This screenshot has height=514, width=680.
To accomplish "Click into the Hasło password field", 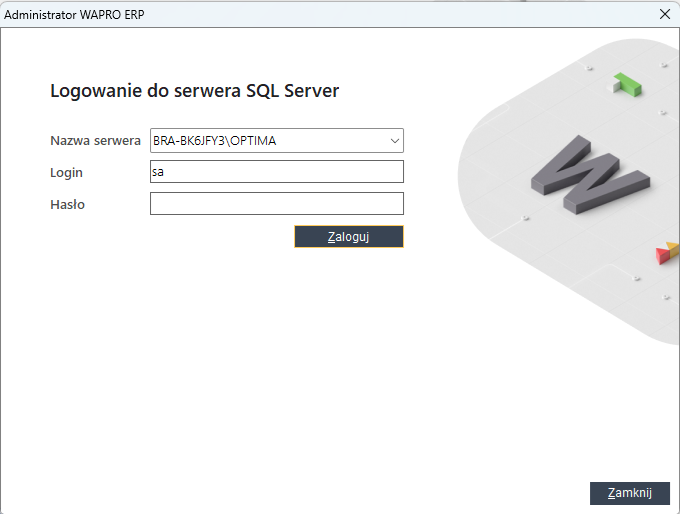I will (x=277, y=203).
